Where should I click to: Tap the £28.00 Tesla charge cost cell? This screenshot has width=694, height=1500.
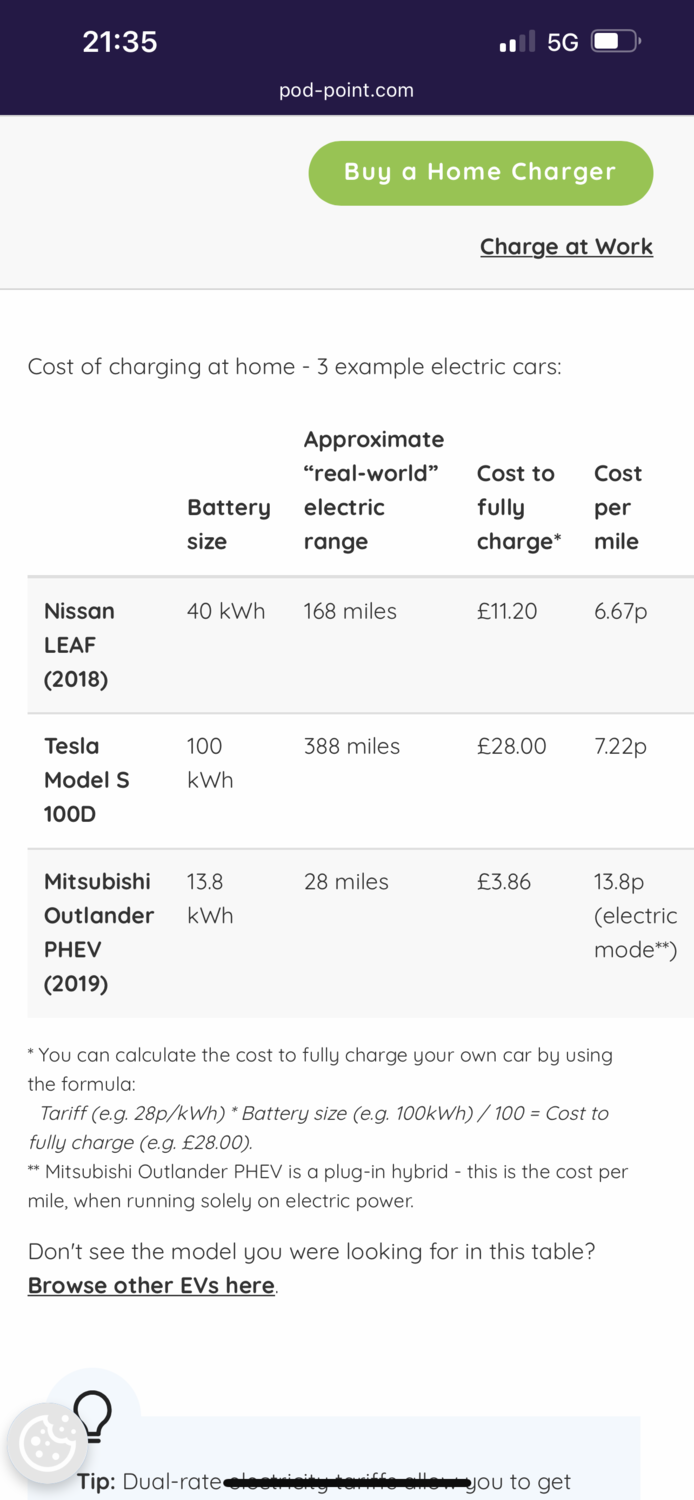click(x=512, y=747)
